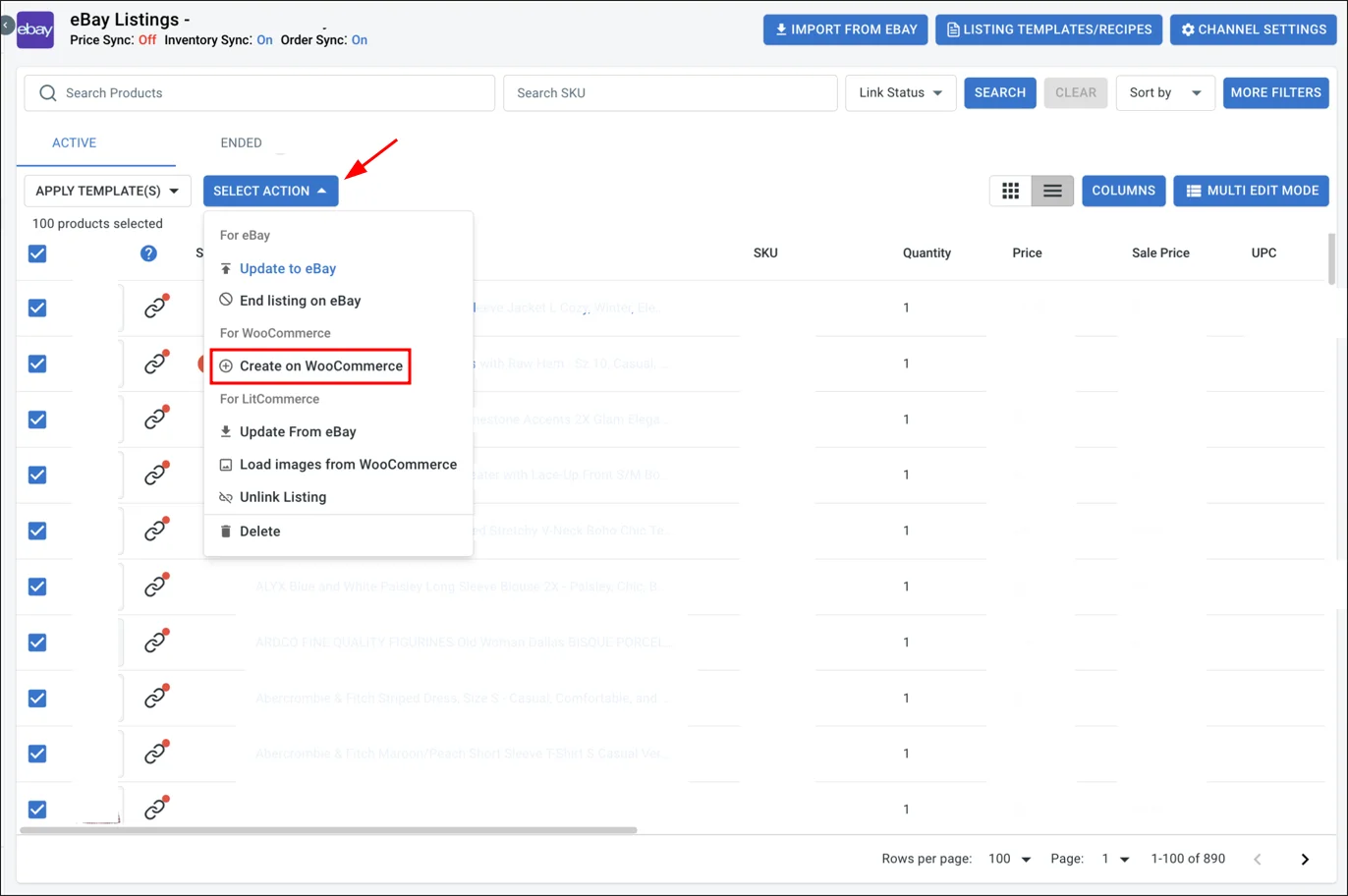Open Listing Templates/Recipes
The height and width of the screenshot is (896, 1348).
click(1048, 29)
